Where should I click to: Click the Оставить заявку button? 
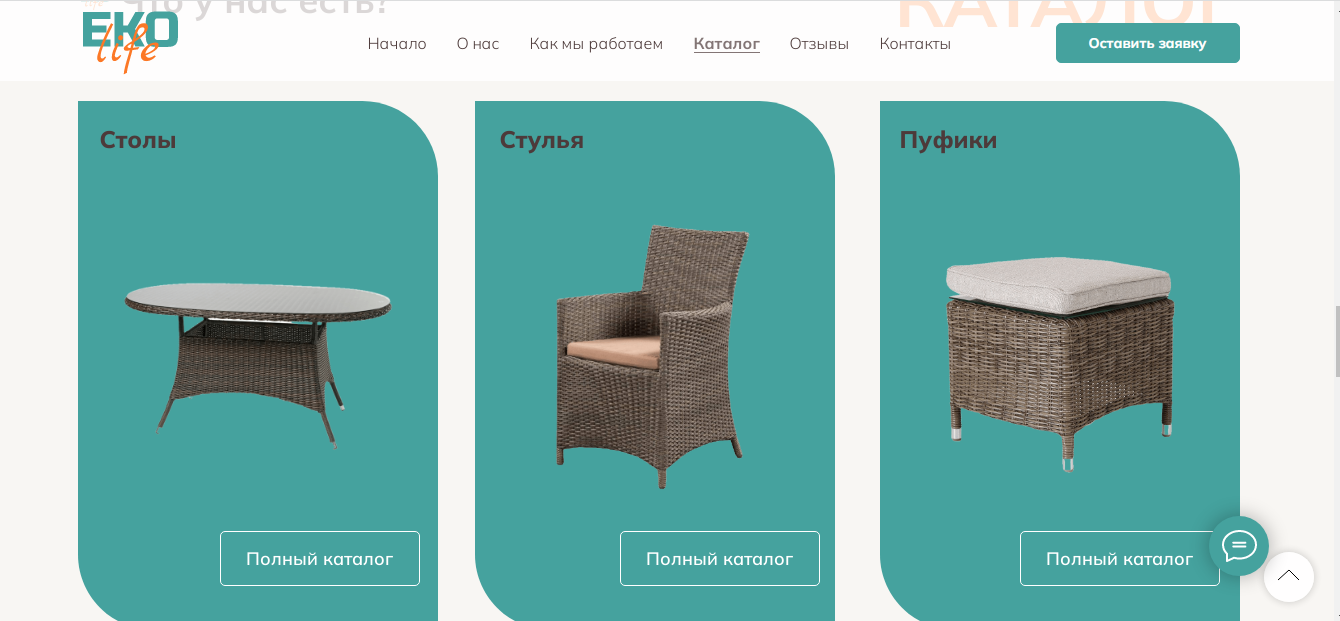1148,43
